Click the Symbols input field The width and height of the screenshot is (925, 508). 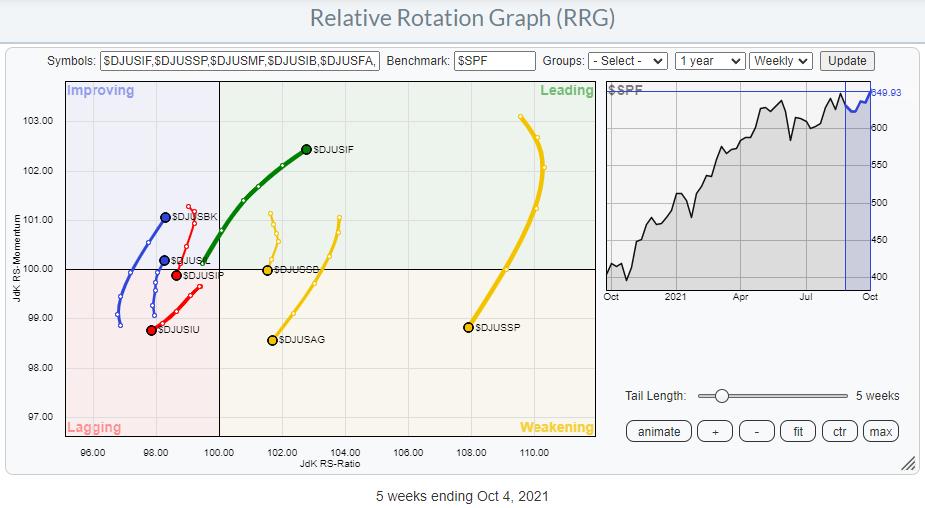coord(240,61)
